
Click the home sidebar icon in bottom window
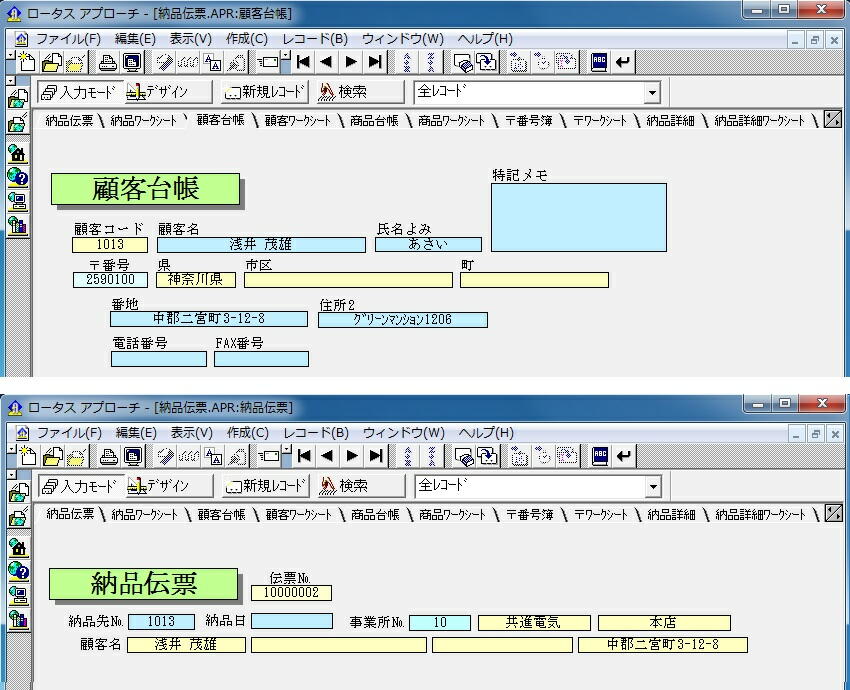click(x=18, y=547)
